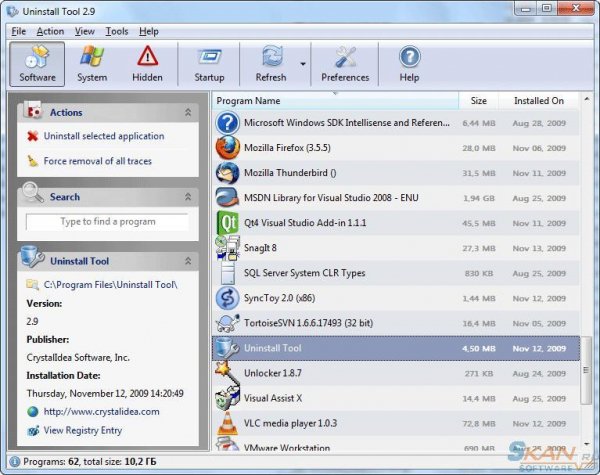Viewport: 600px width, 475px height.
Task: Click the scrollbar down arrow
Action: (587, 444)
